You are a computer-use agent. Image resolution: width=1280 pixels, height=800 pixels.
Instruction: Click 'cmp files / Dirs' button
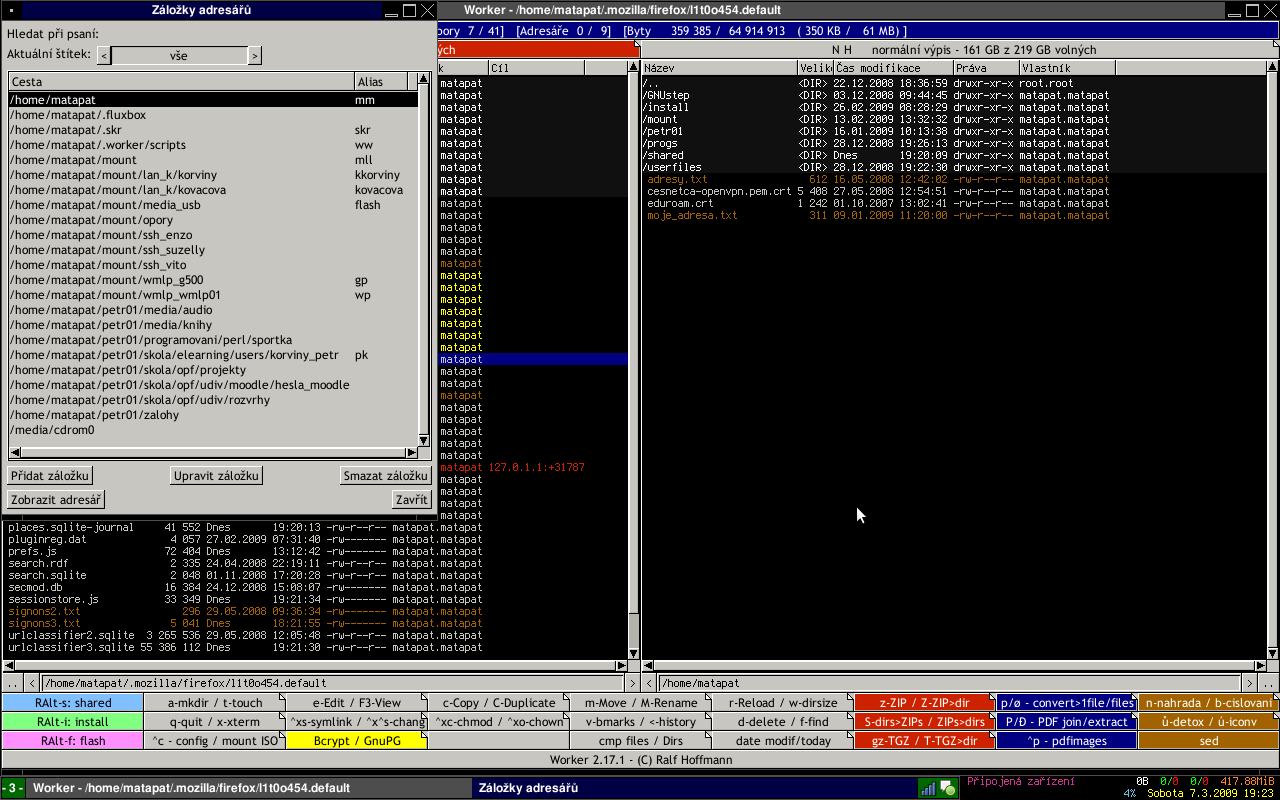[x=641, y=741]
